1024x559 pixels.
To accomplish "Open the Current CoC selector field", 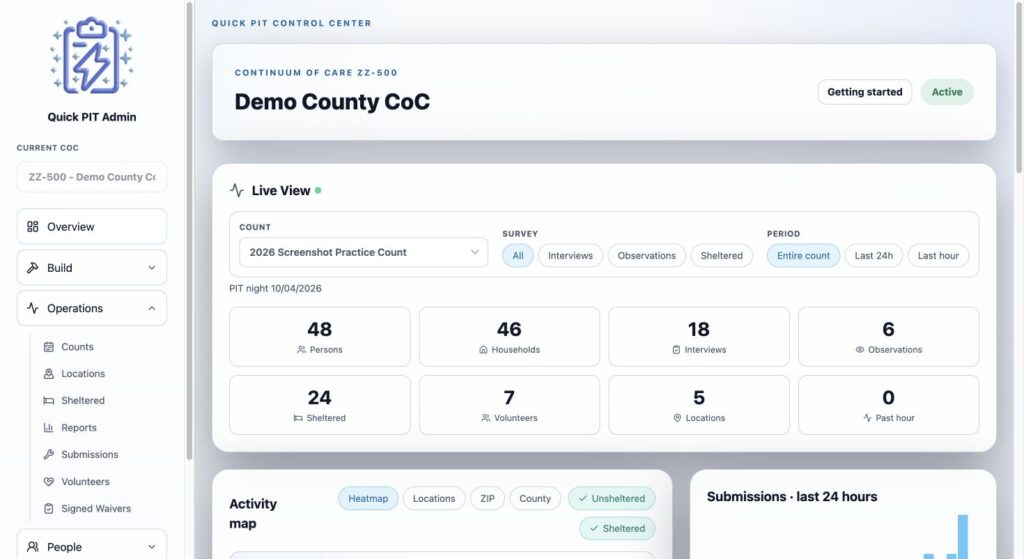I will (91, 177).
